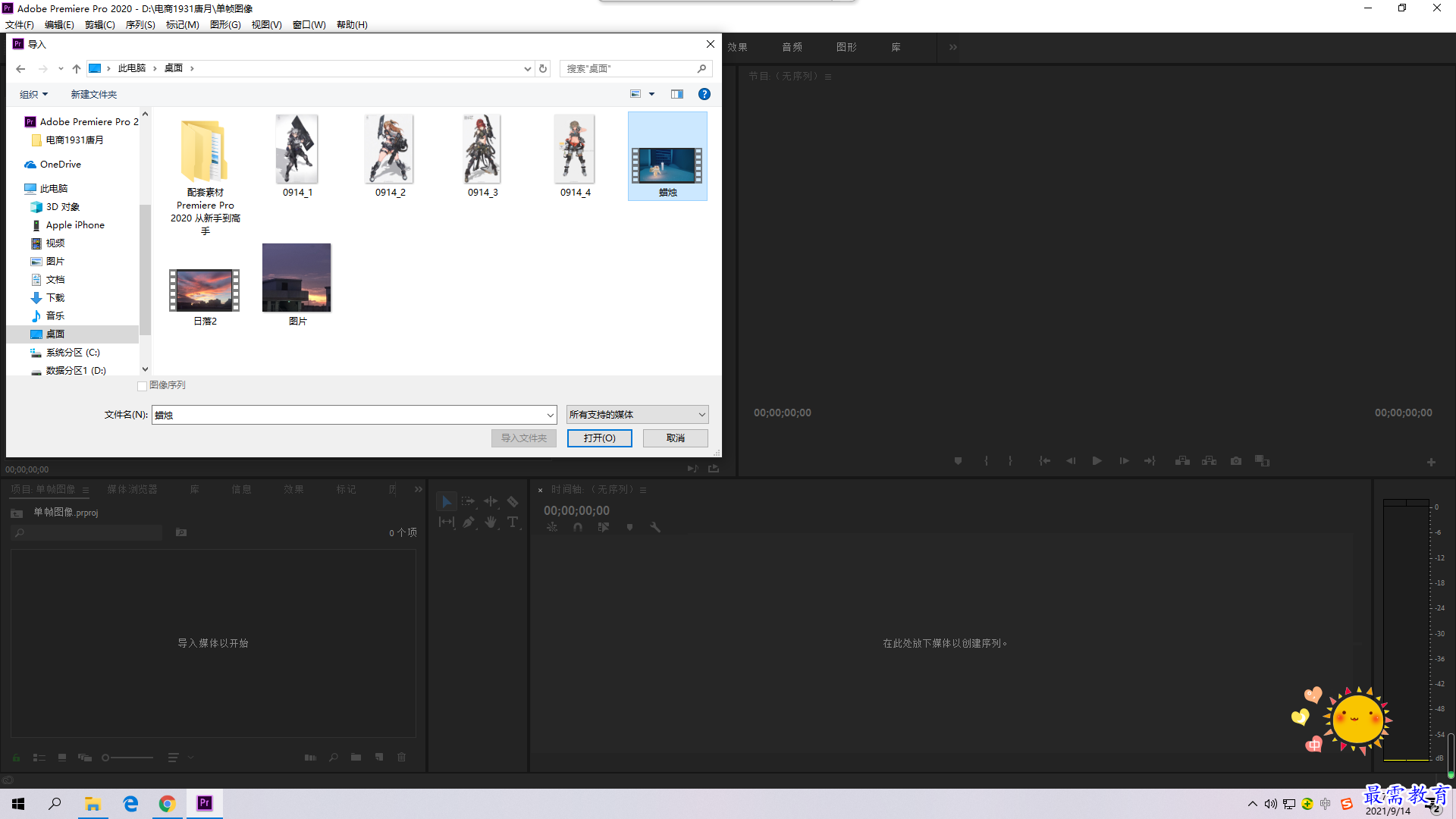The width and height of the screenshot is (1456, 819).
Task: Step forward one frame in program monitor
Action: (1124, 461)
